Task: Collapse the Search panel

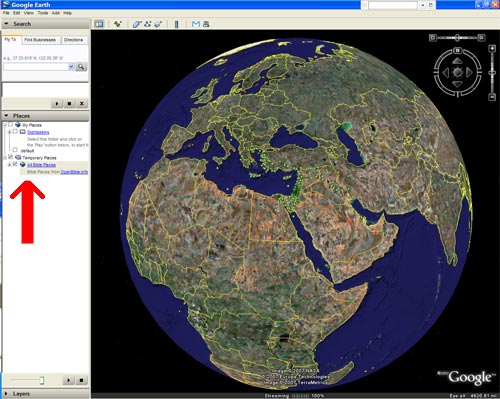Action: [6, 24]
